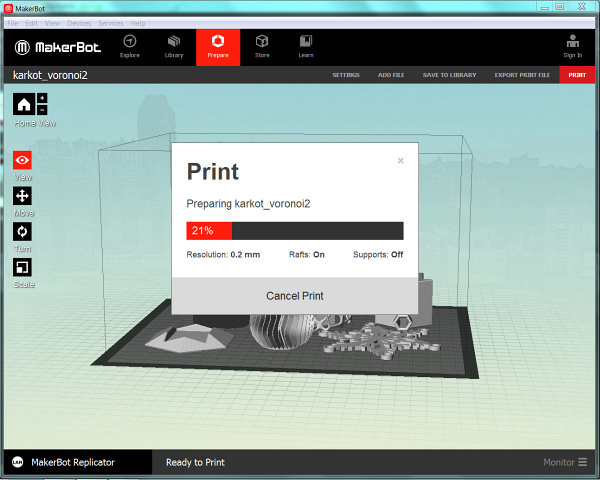Open the Devices menu

[x=79, y=23]
